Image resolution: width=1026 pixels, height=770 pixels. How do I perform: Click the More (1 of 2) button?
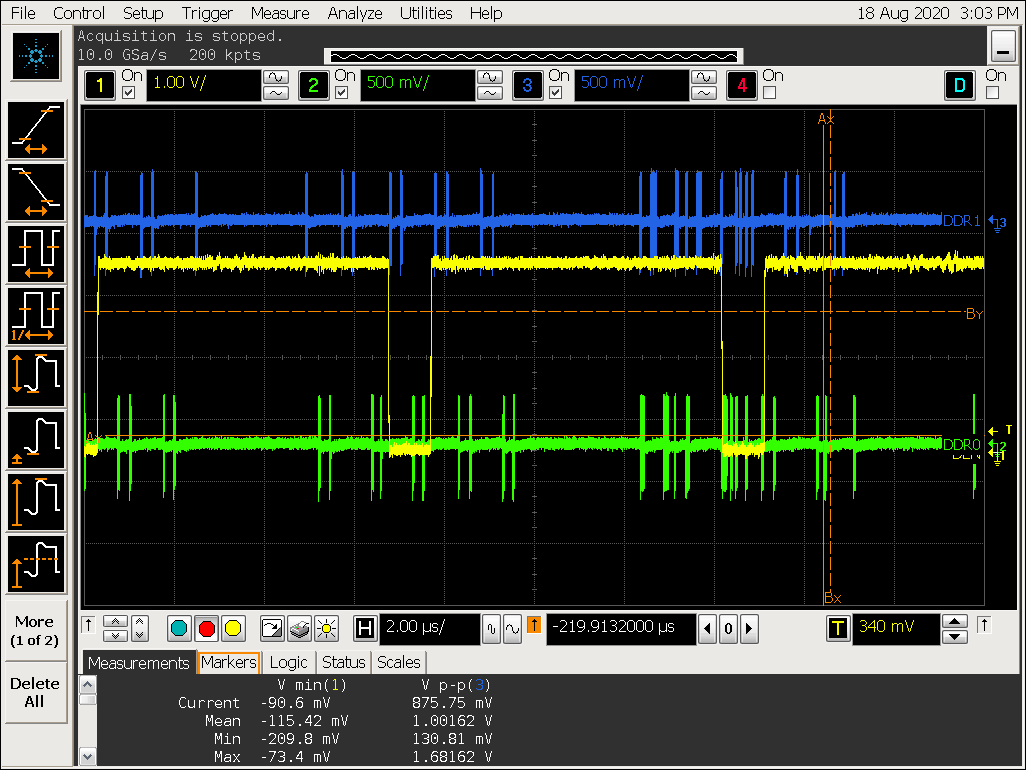pos(35,631)
